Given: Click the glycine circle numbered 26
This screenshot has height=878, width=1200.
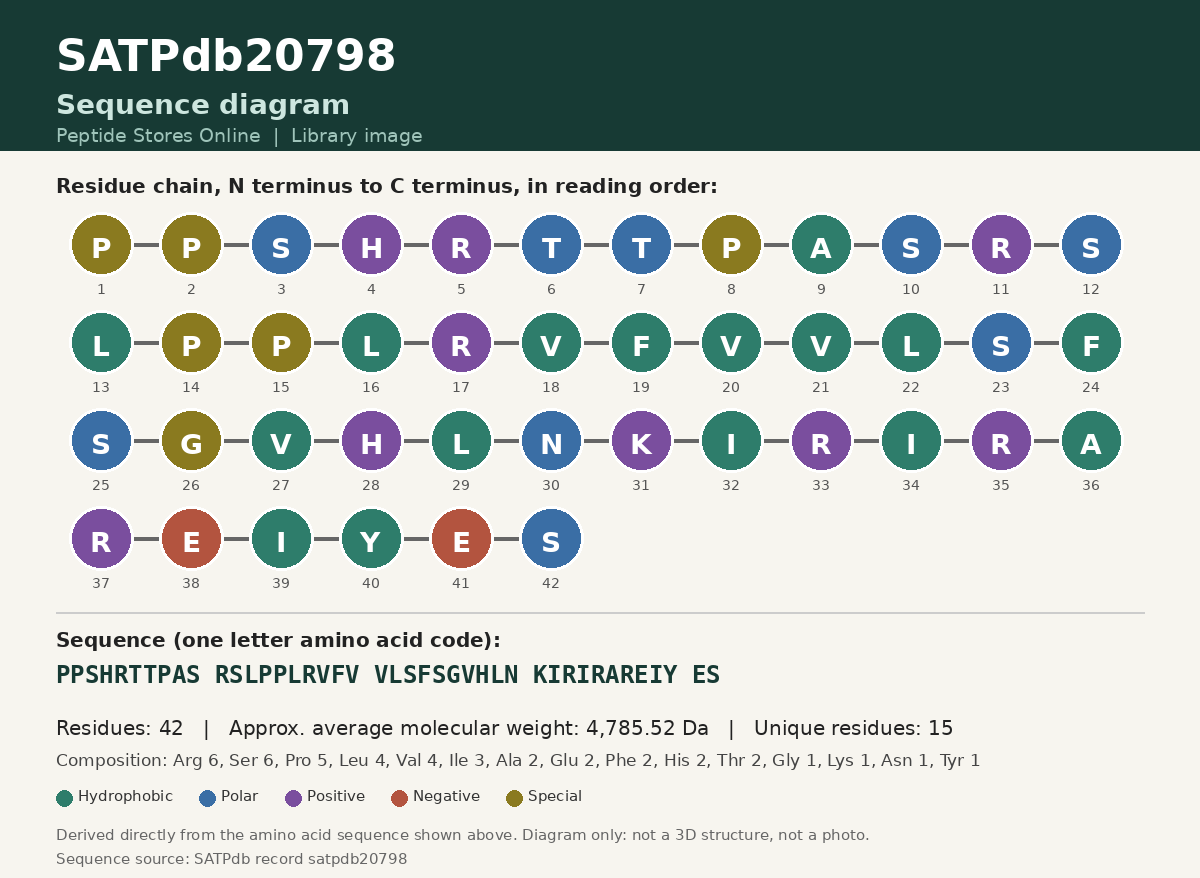Looking at the screenshot, I should tap(191, 441).
